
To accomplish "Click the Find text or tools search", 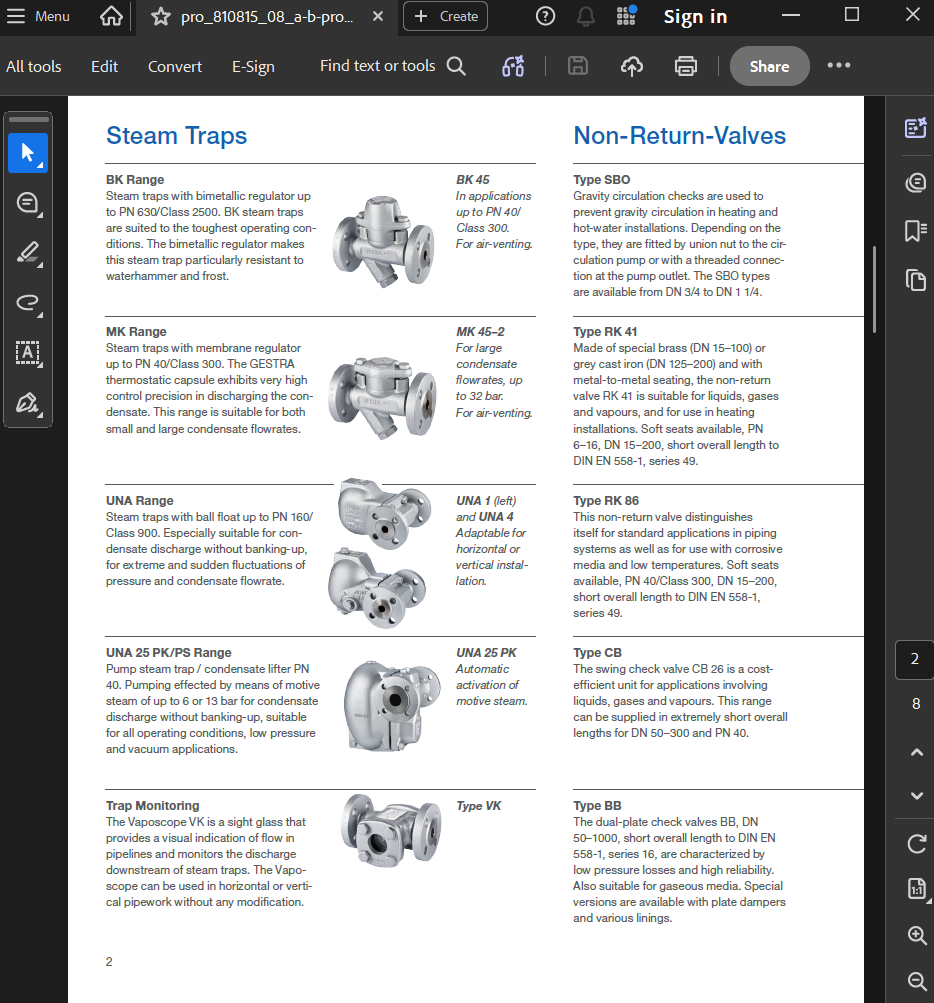I will click(x=393, y=66).
